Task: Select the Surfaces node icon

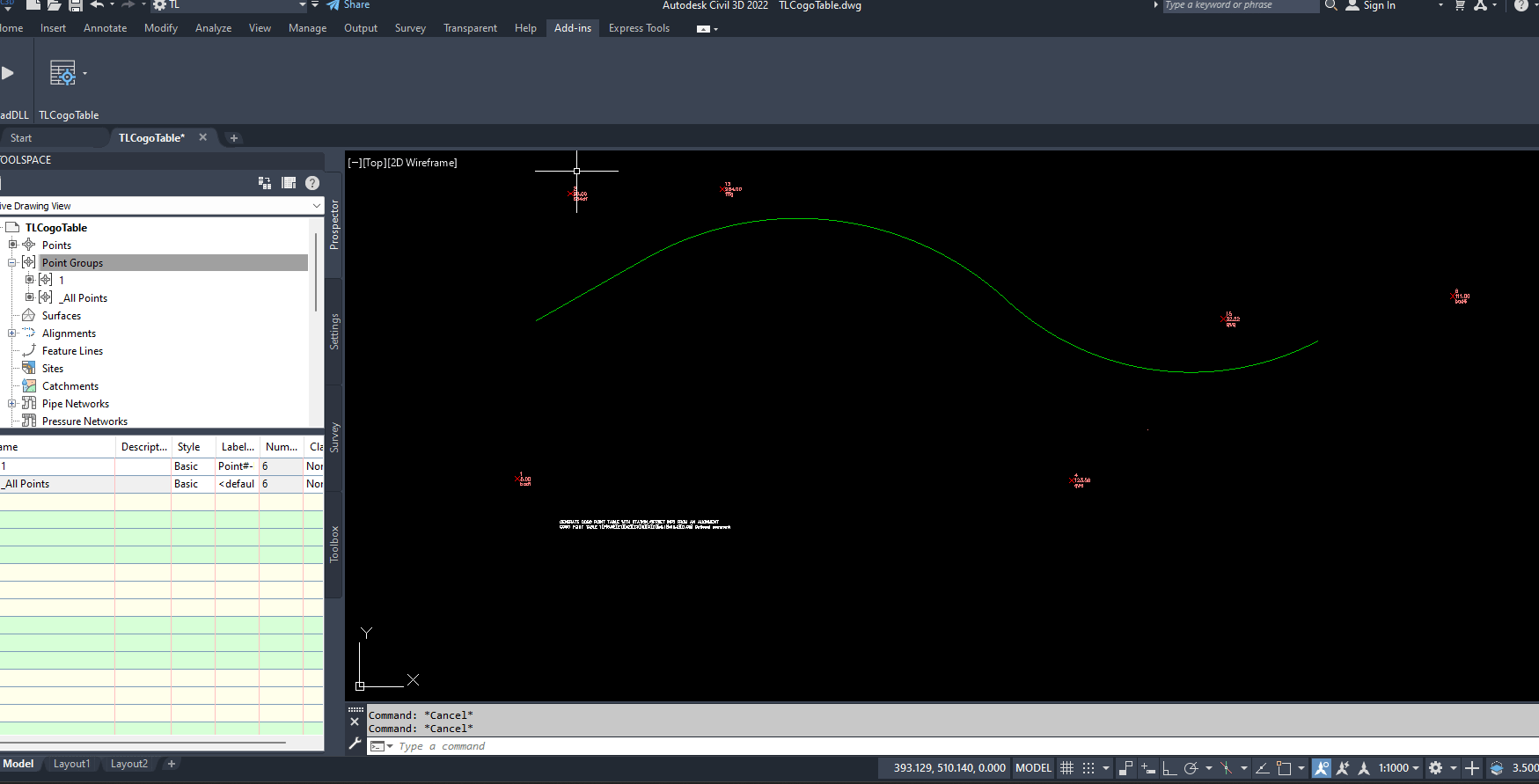Action: [29, 315]
